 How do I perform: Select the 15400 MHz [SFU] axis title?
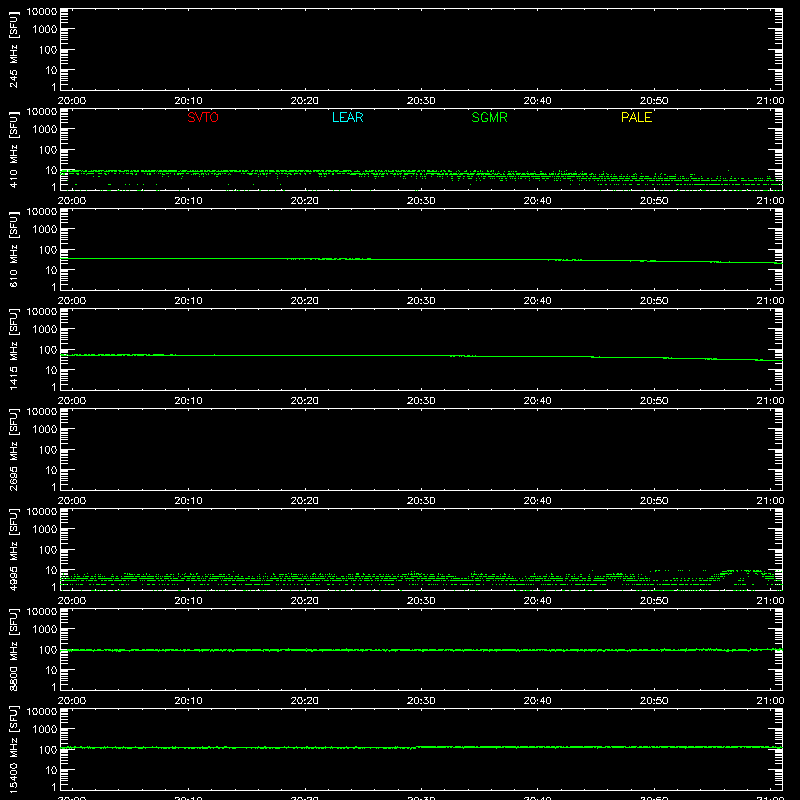click(14, 749)
